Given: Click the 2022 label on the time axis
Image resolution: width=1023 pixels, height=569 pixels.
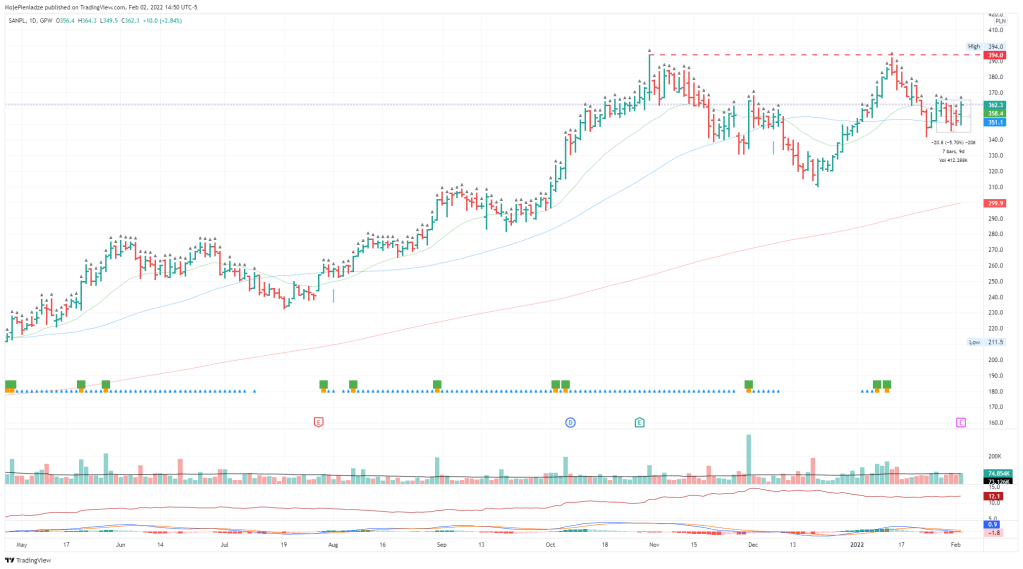Looking at the screenshot, I should pyautogui.click(x=857, y=544).
